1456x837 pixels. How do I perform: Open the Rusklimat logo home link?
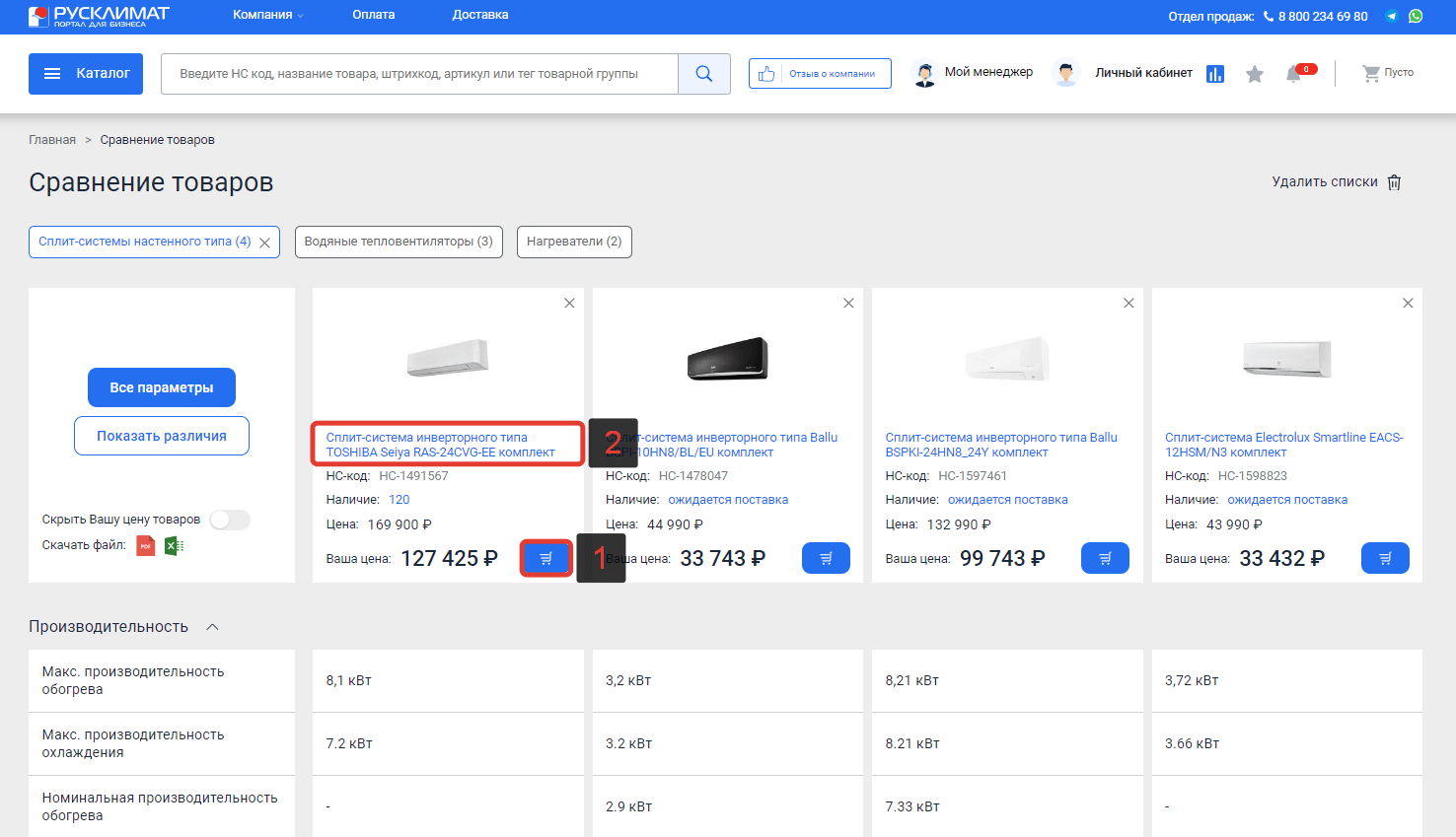(x=99, y=16)
